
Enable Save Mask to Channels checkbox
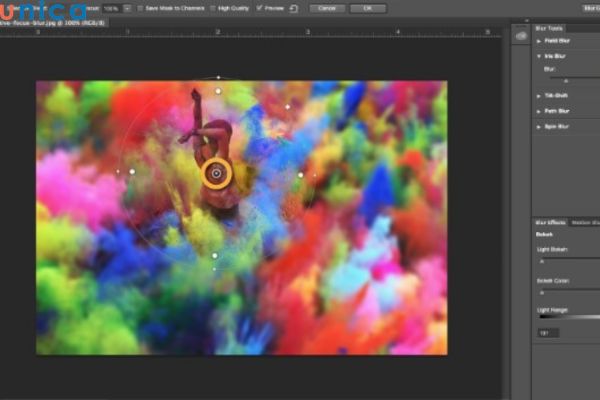[140, 8]
